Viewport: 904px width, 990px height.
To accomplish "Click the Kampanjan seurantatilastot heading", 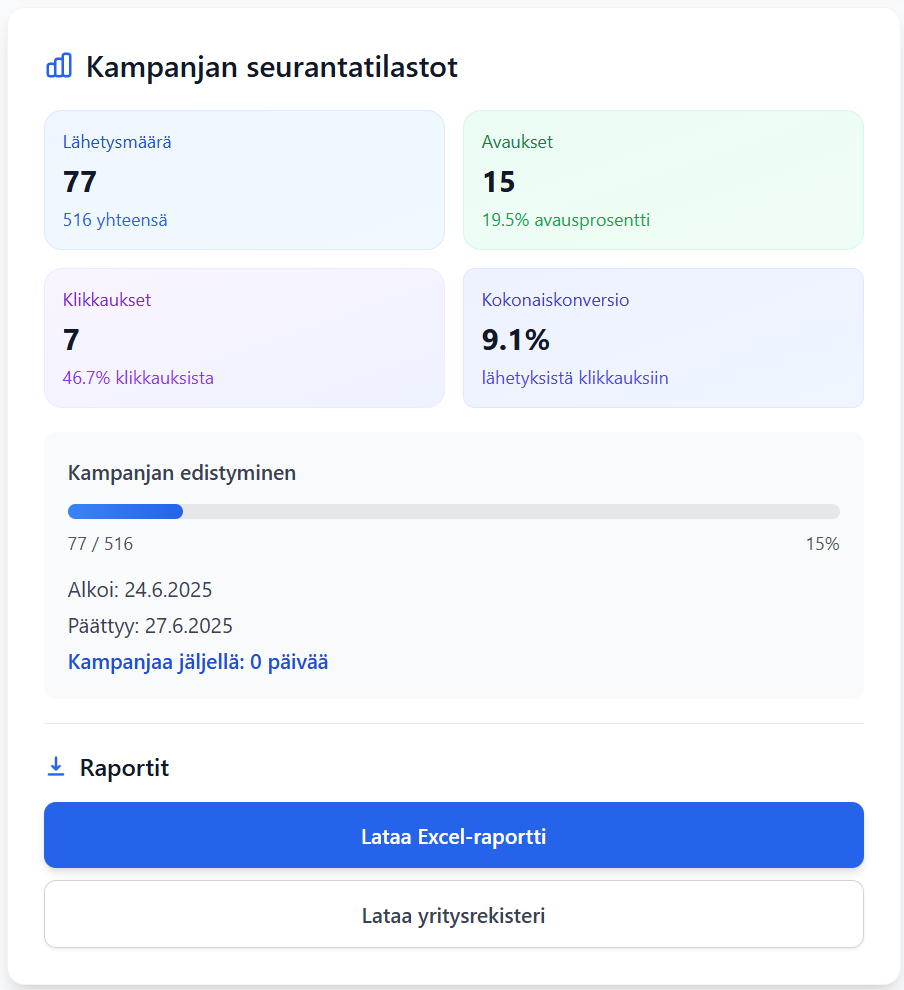I will click(271, 67).
